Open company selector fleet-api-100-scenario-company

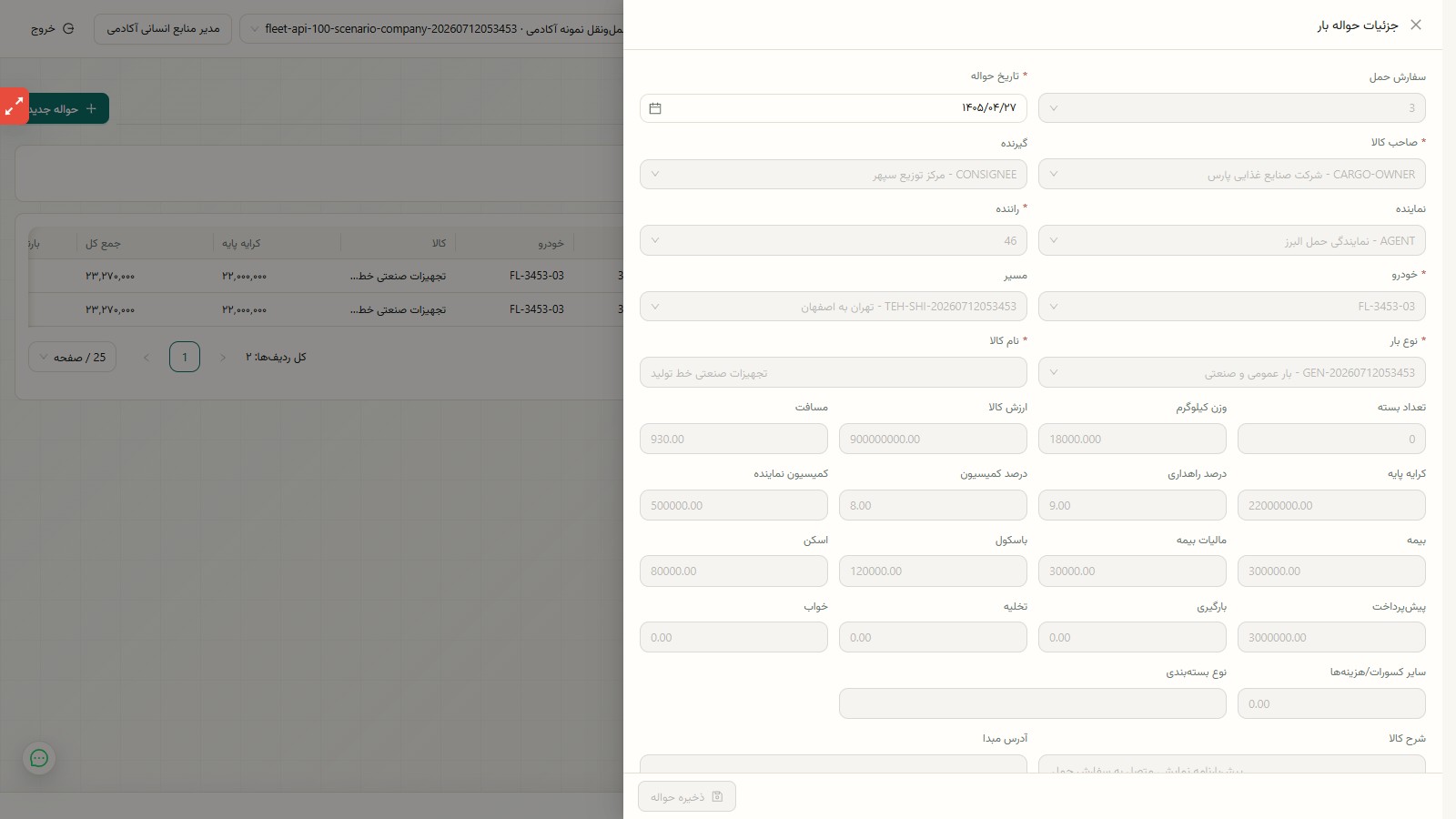[432, 29]
